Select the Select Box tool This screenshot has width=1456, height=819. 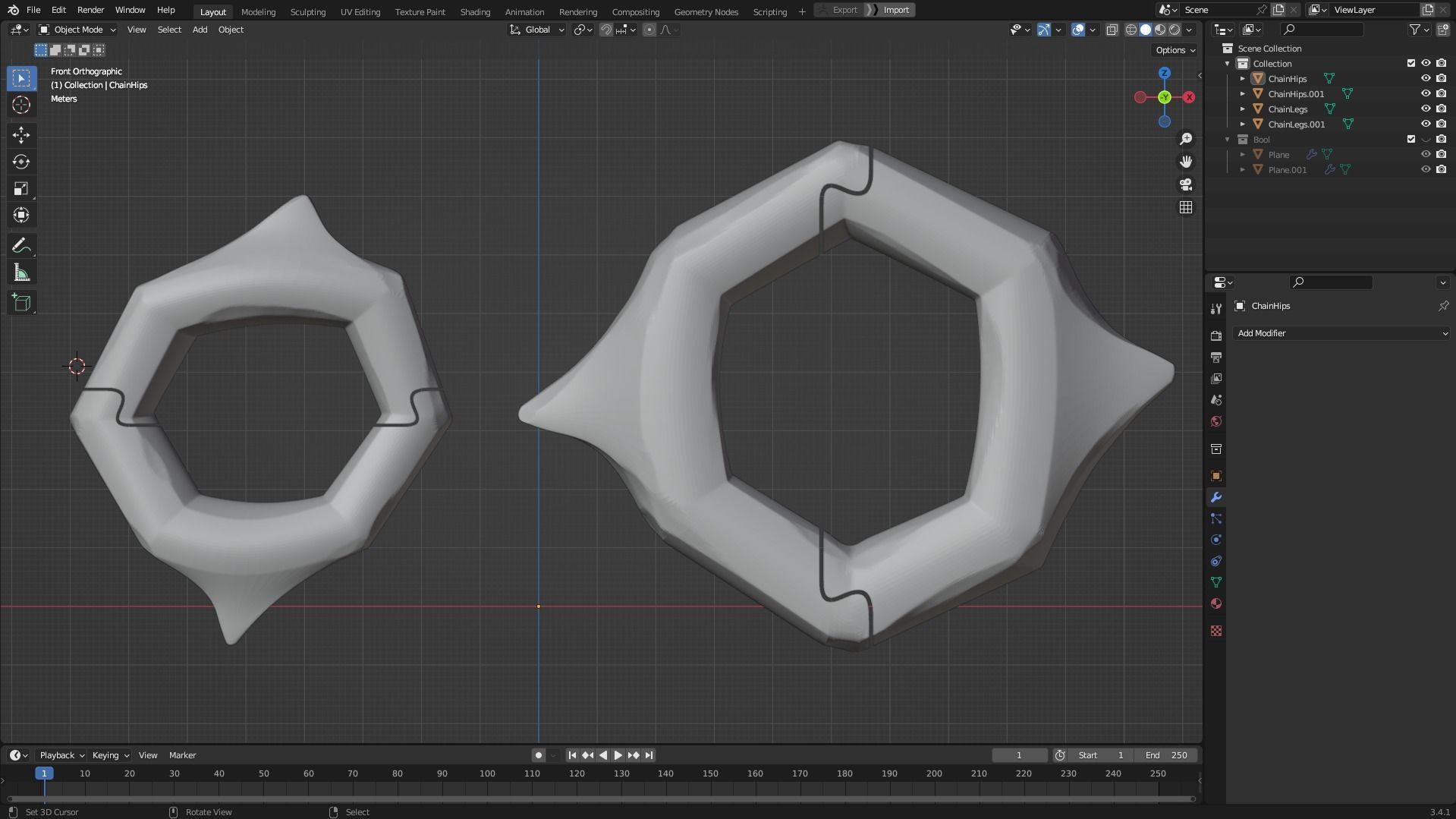(x=21, y=78)
